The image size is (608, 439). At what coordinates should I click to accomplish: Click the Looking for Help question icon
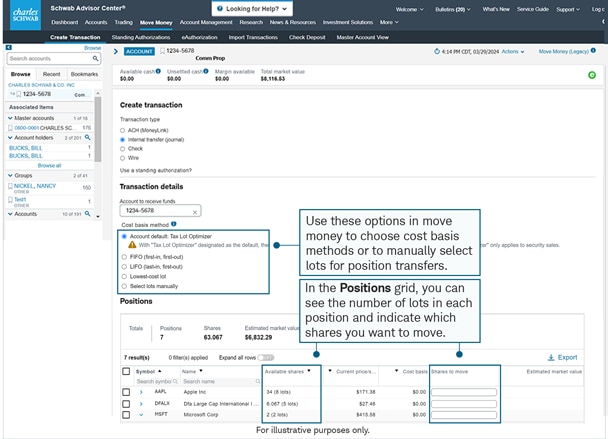pos(220,9)
